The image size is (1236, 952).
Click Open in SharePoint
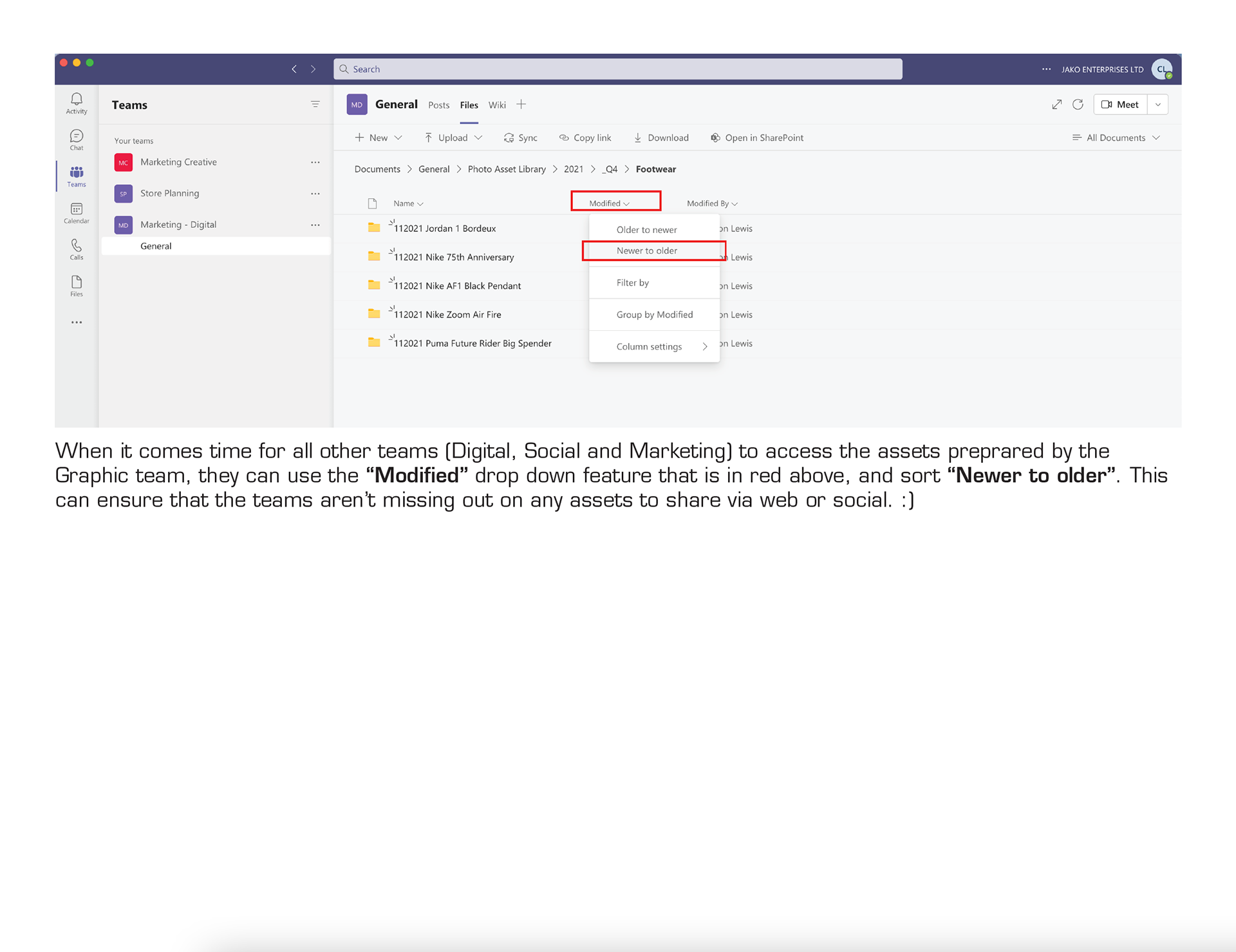757,138
